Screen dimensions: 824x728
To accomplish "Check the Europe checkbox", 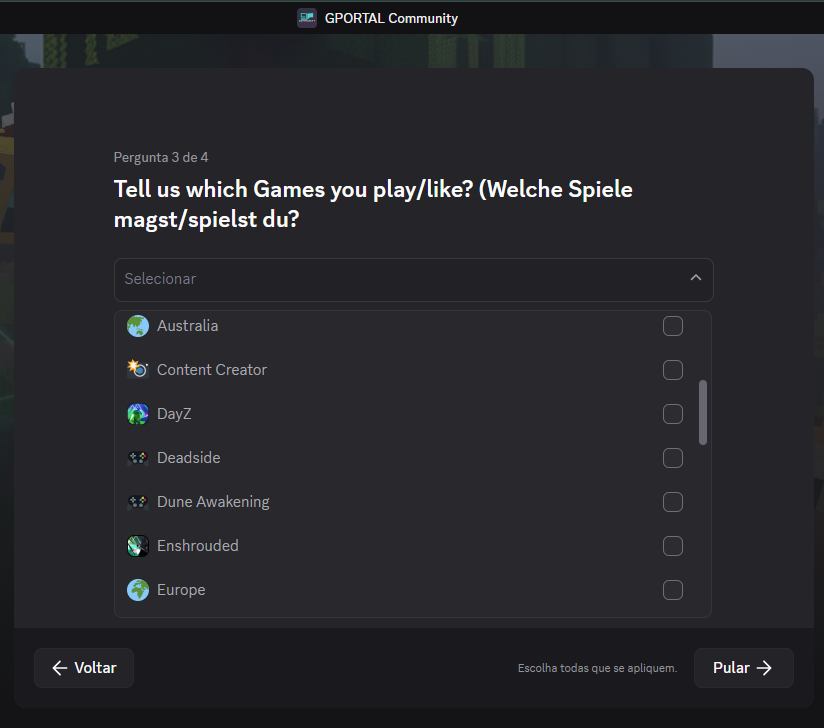I will click(673, 590).
